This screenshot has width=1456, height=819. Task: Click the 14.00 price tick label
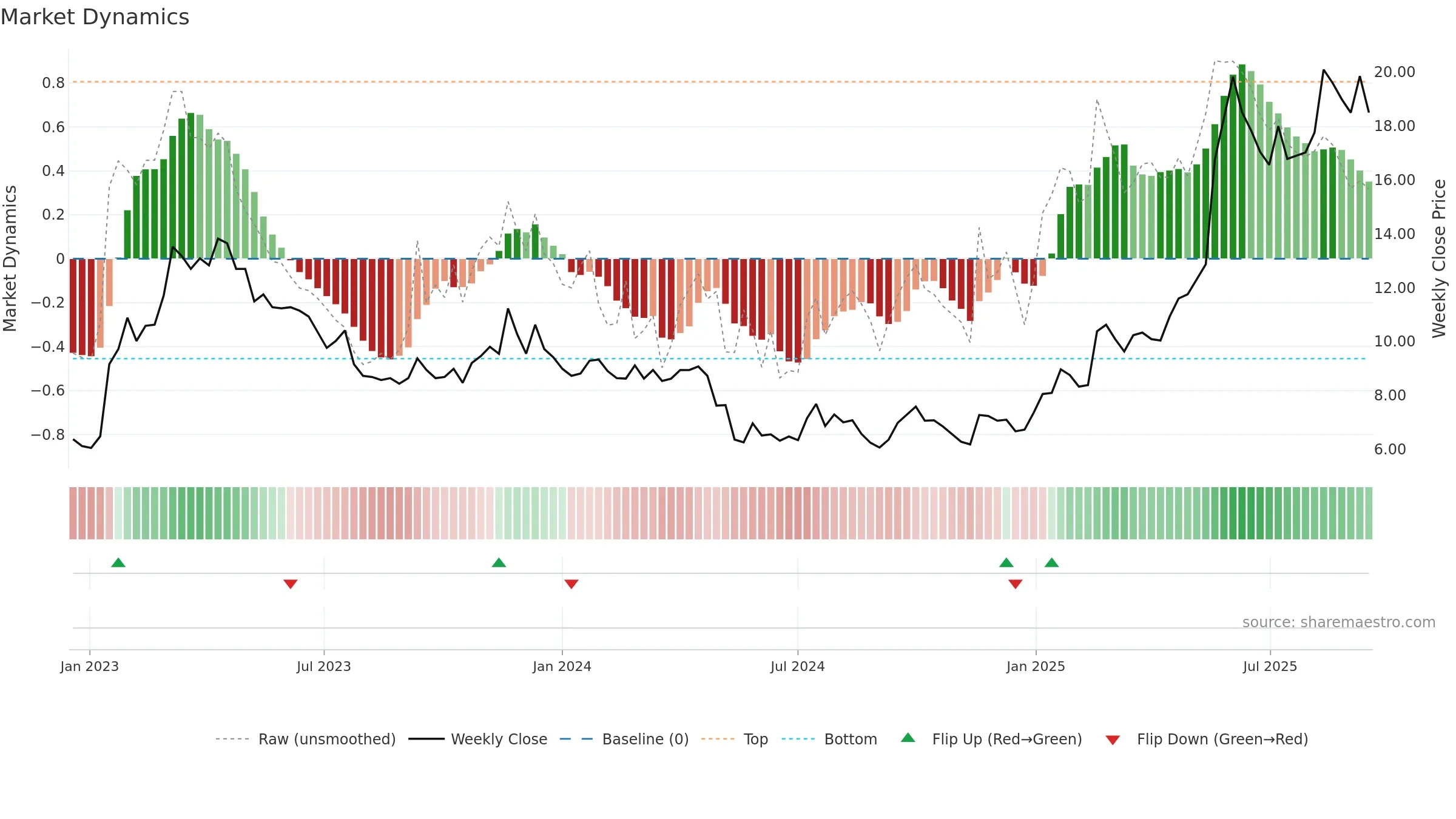pyautogui.click(x=1395, y=234)
